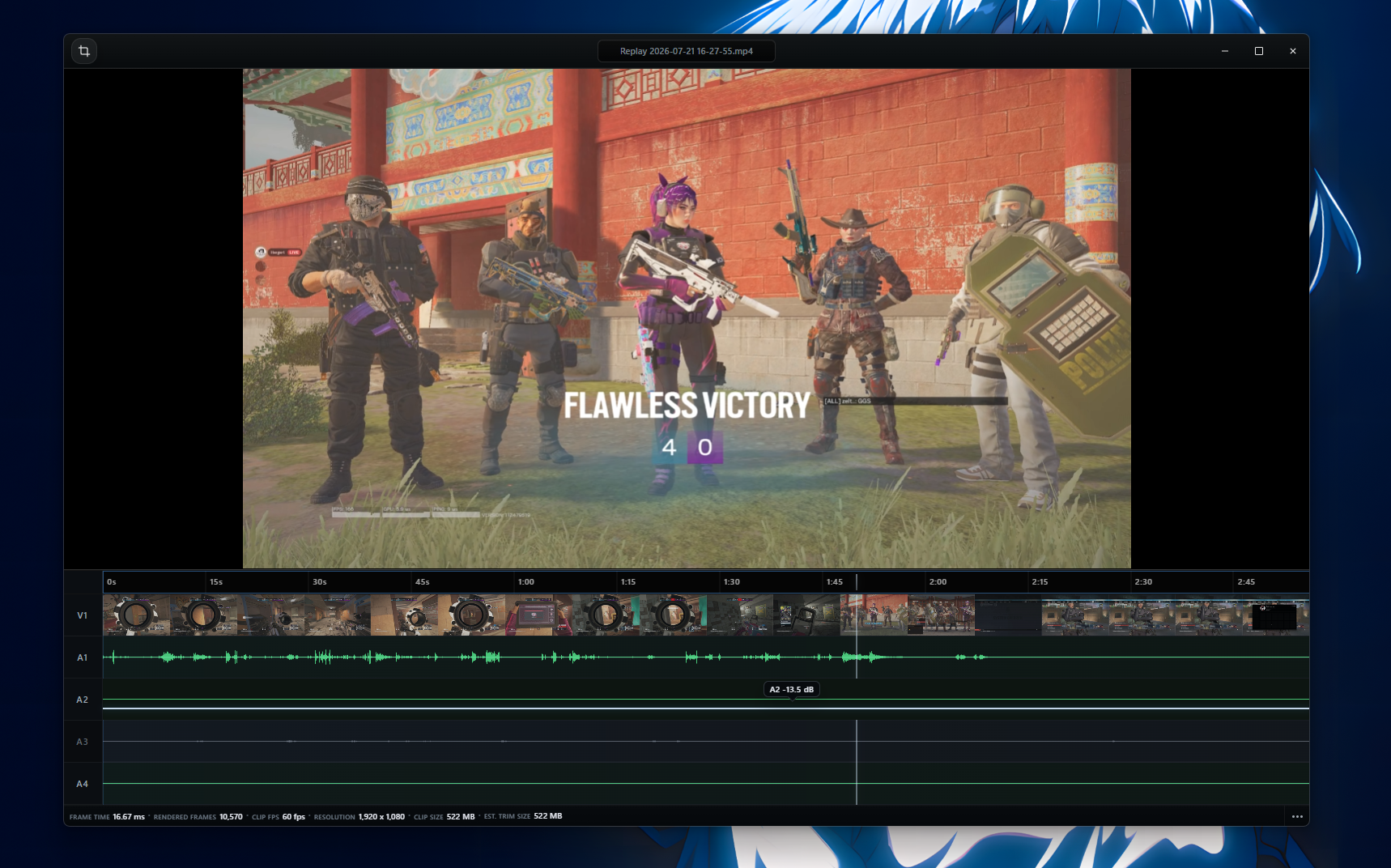Image resolution: width=1391 pixels, height=868 pixels.
Task: Jump to 2:00 on the timeline ruler
Action: (x=938, y=582)
